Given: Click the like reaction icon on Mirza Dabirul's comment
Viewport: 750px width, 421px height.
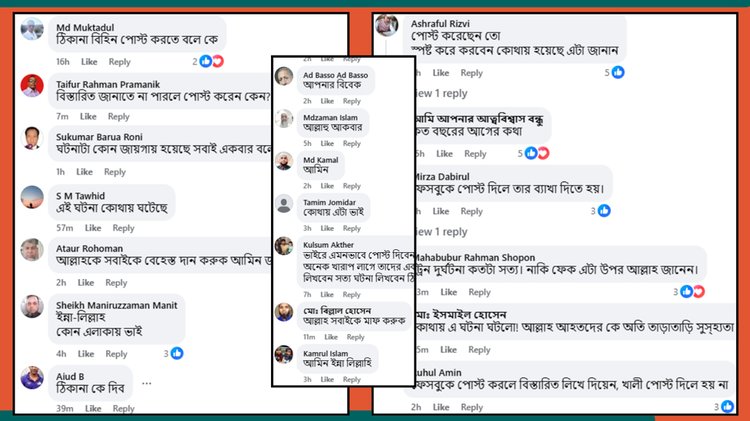Looking at the screenshot, I should click(604, 210).
